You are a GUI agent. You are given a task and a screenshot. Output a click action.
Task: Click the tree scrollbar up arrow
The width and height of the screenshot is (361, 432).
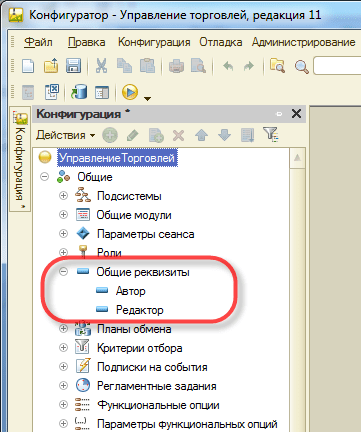297,158
